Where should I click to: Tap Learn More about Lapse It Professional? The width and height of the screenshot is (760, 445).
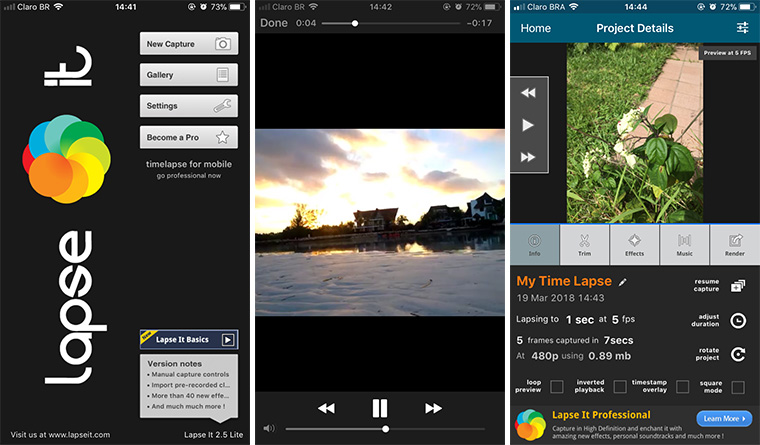click(x=724, y=418)
